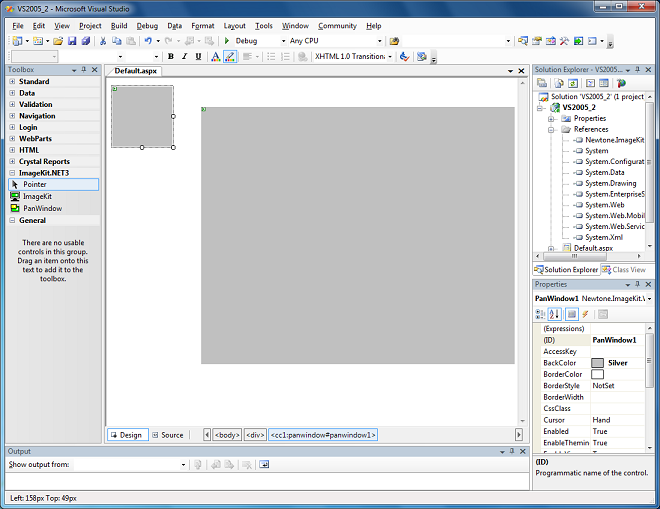
Task: Click the cc1:panwindow#panwindow1 tag button
Action: tap(323, 435)
